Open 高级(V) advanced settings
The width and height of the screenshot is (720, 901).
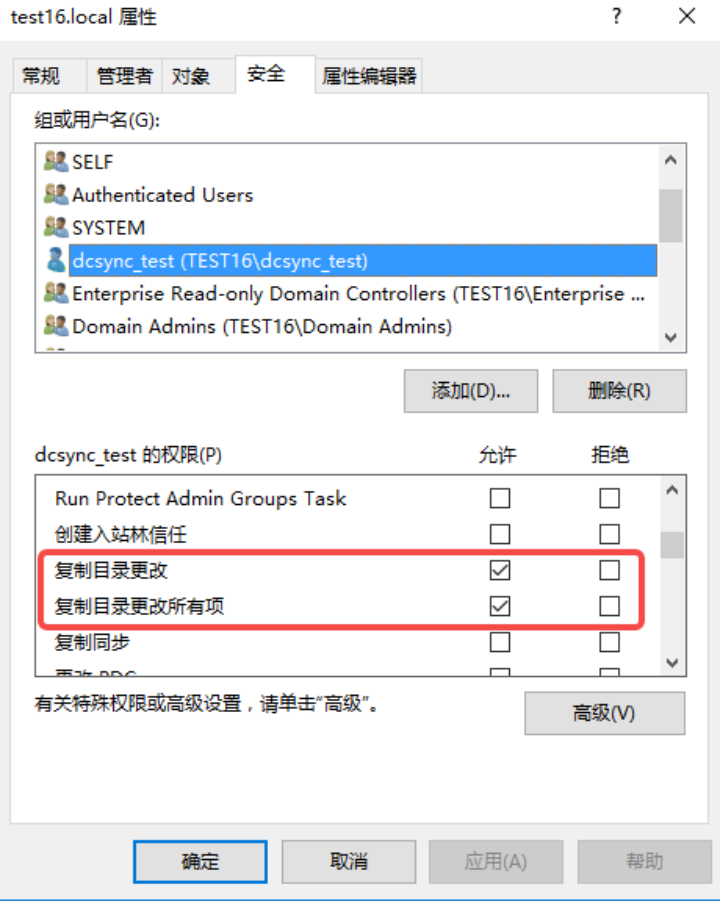[605, 713]
